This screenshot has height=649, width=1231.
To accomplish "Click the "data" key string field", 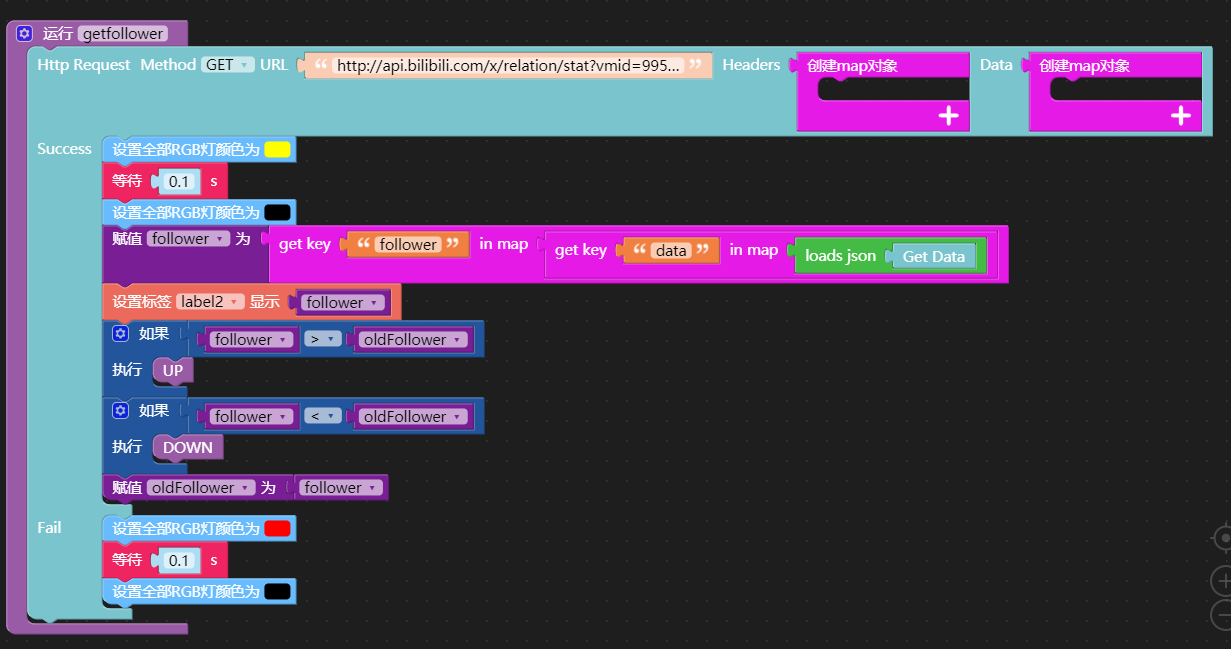I will point(671,250).
